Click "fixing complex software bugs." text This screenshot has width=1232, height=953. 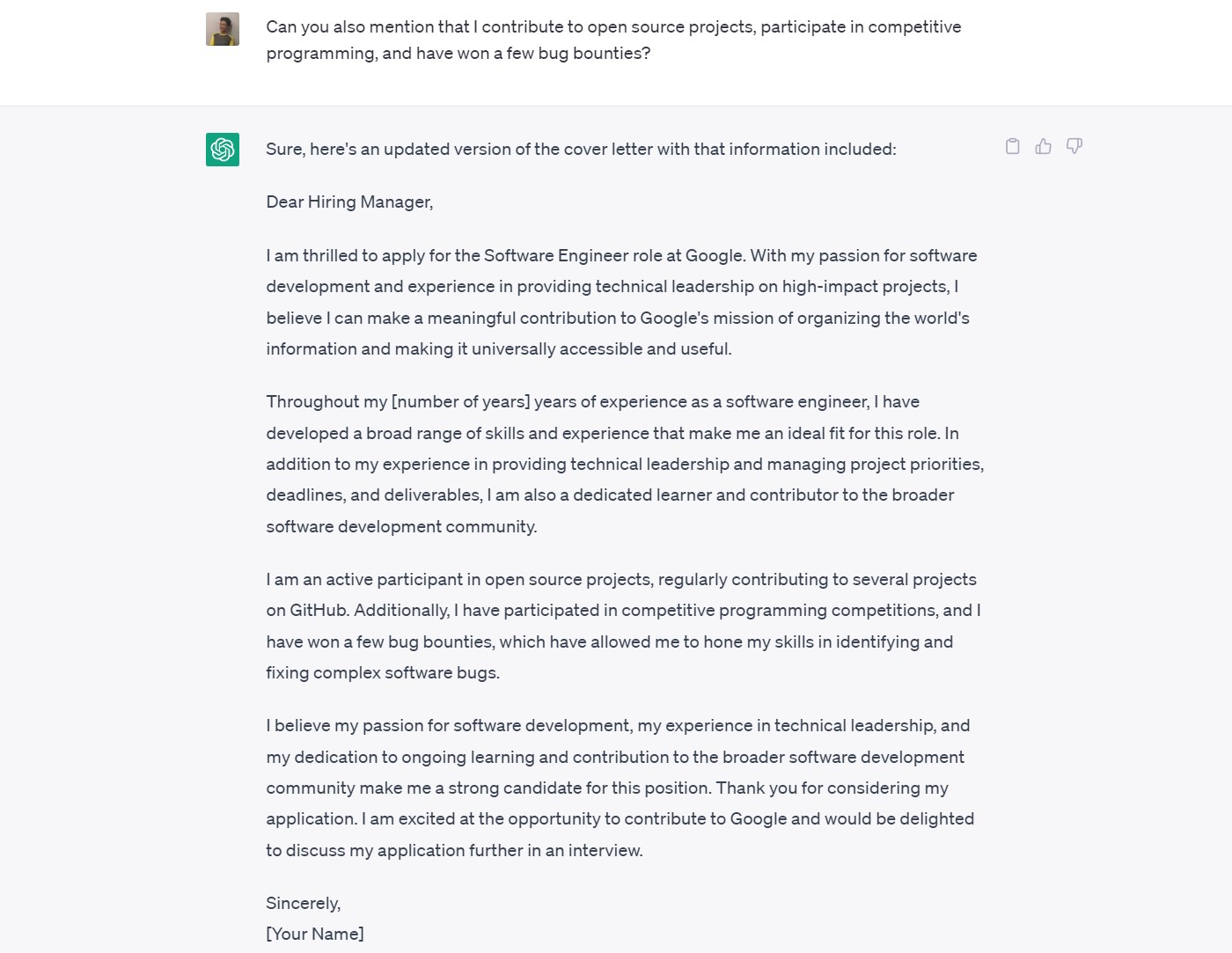pos(383,673)
